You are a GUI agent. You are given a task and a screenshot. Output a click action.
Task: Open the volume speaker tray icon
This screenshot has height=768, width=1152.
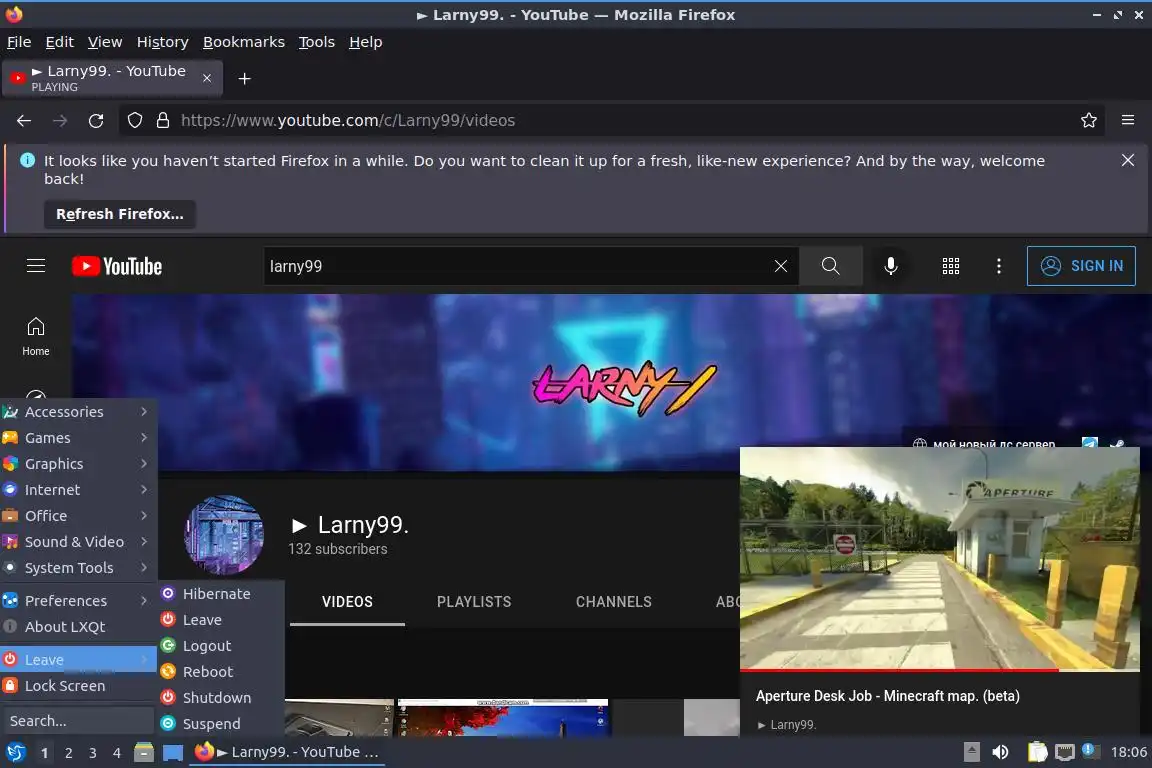point(1000,753)
